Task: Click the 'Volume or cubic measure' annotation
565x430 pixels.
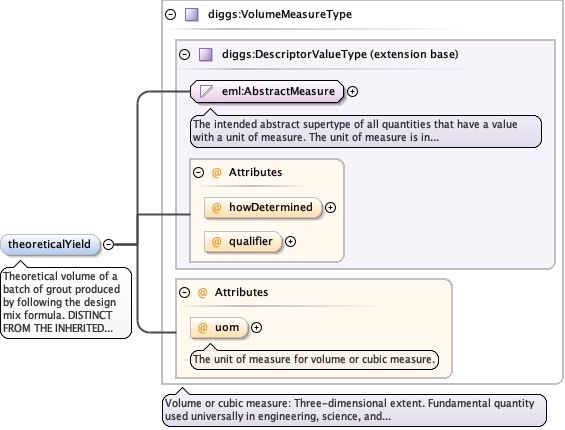Action: tap(354, 410)
